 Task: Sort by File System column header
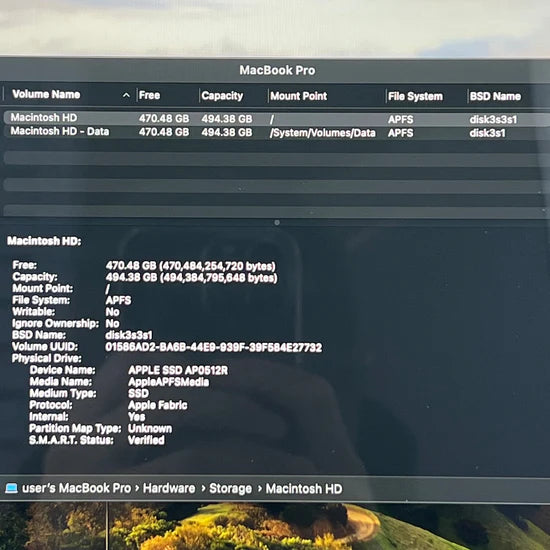point(415,96)
